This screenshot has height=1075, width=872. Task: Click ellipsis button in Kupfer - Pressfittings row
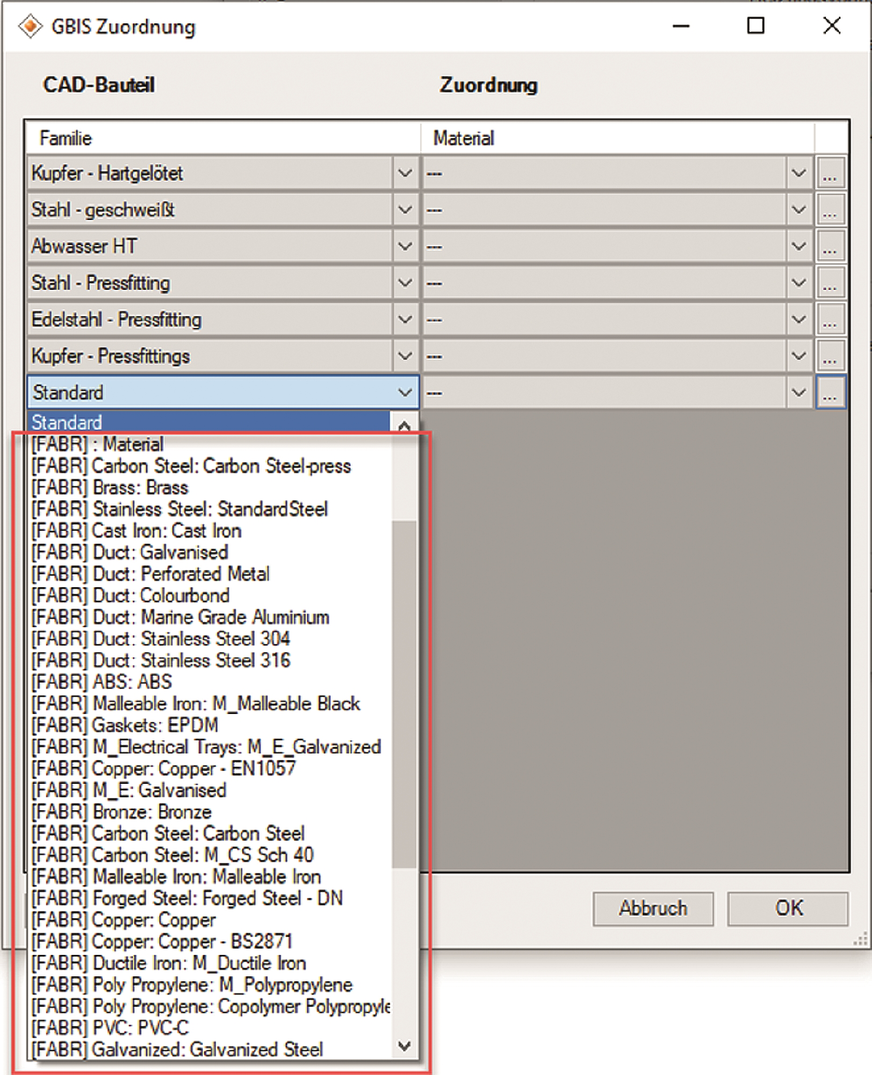pos(831,357)
